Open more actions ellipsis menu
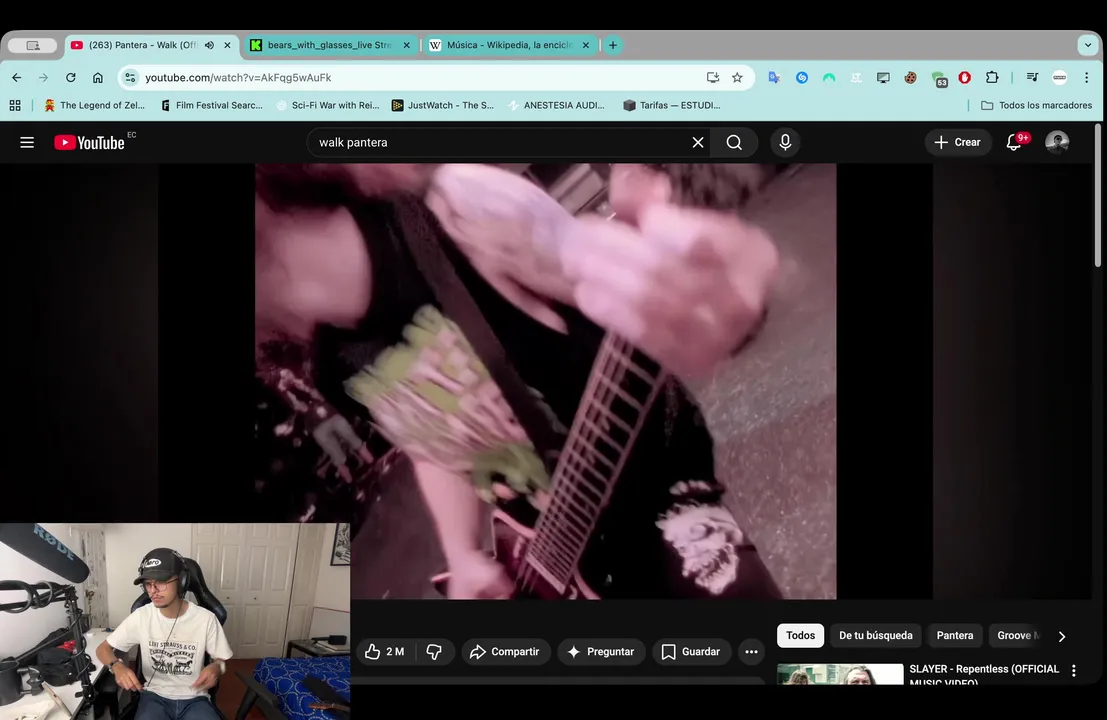 (751, 652)
